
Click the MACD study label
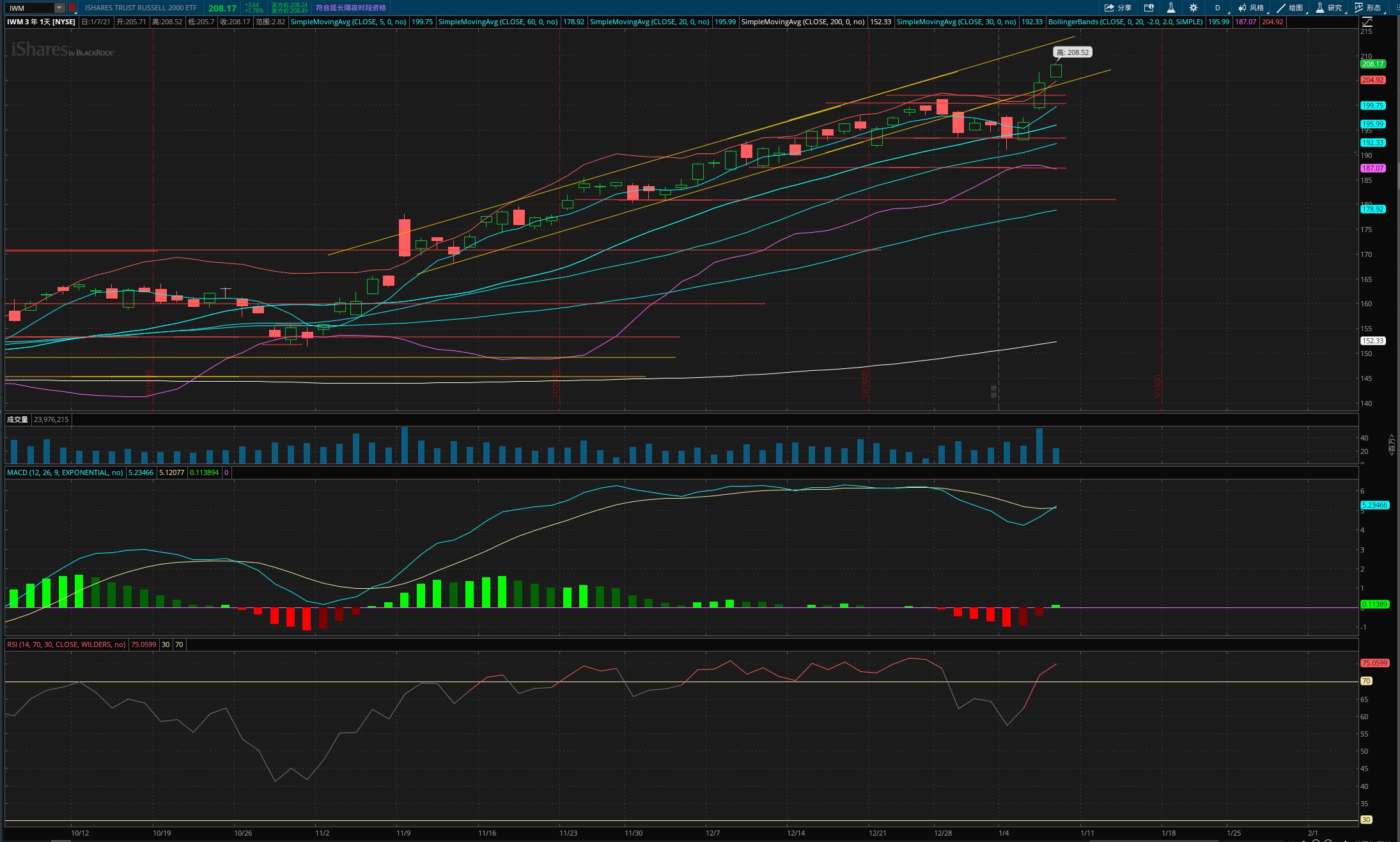pos(65,472)
